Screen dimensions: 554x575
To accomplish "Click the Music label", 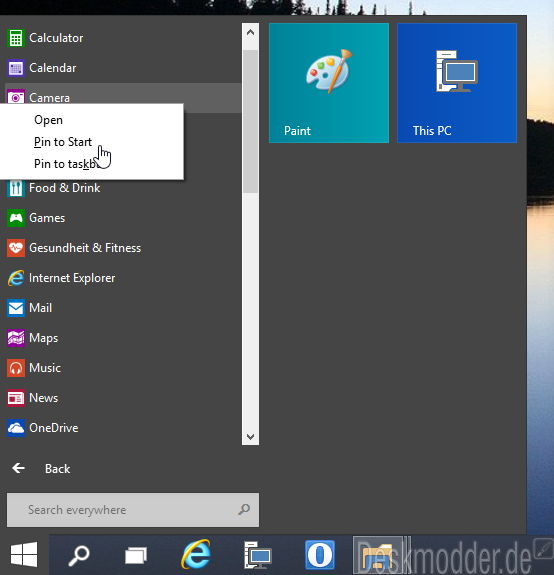I will coord(45,368).
